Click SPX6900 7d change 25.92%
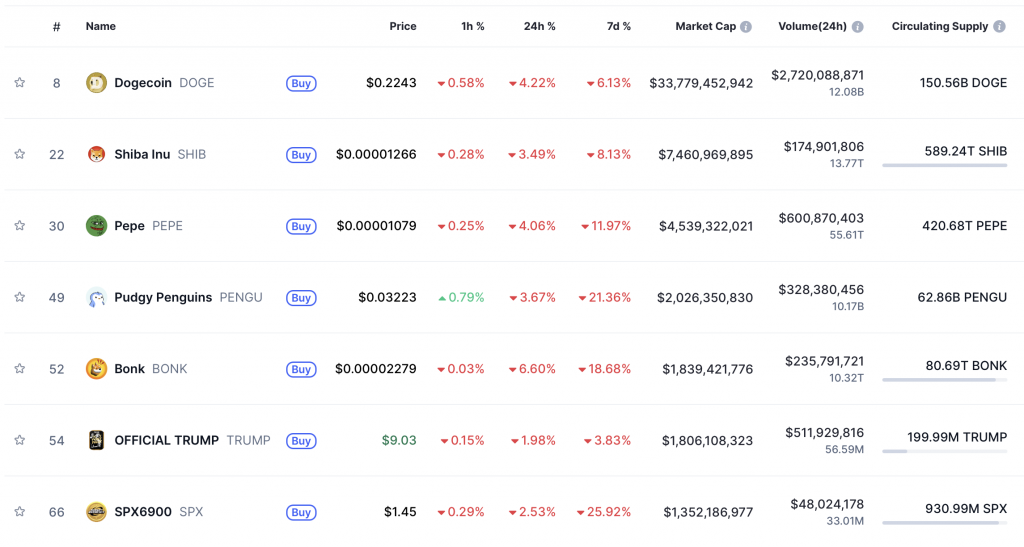This screenshot has height=547, width=1024. tap(603, 512)
